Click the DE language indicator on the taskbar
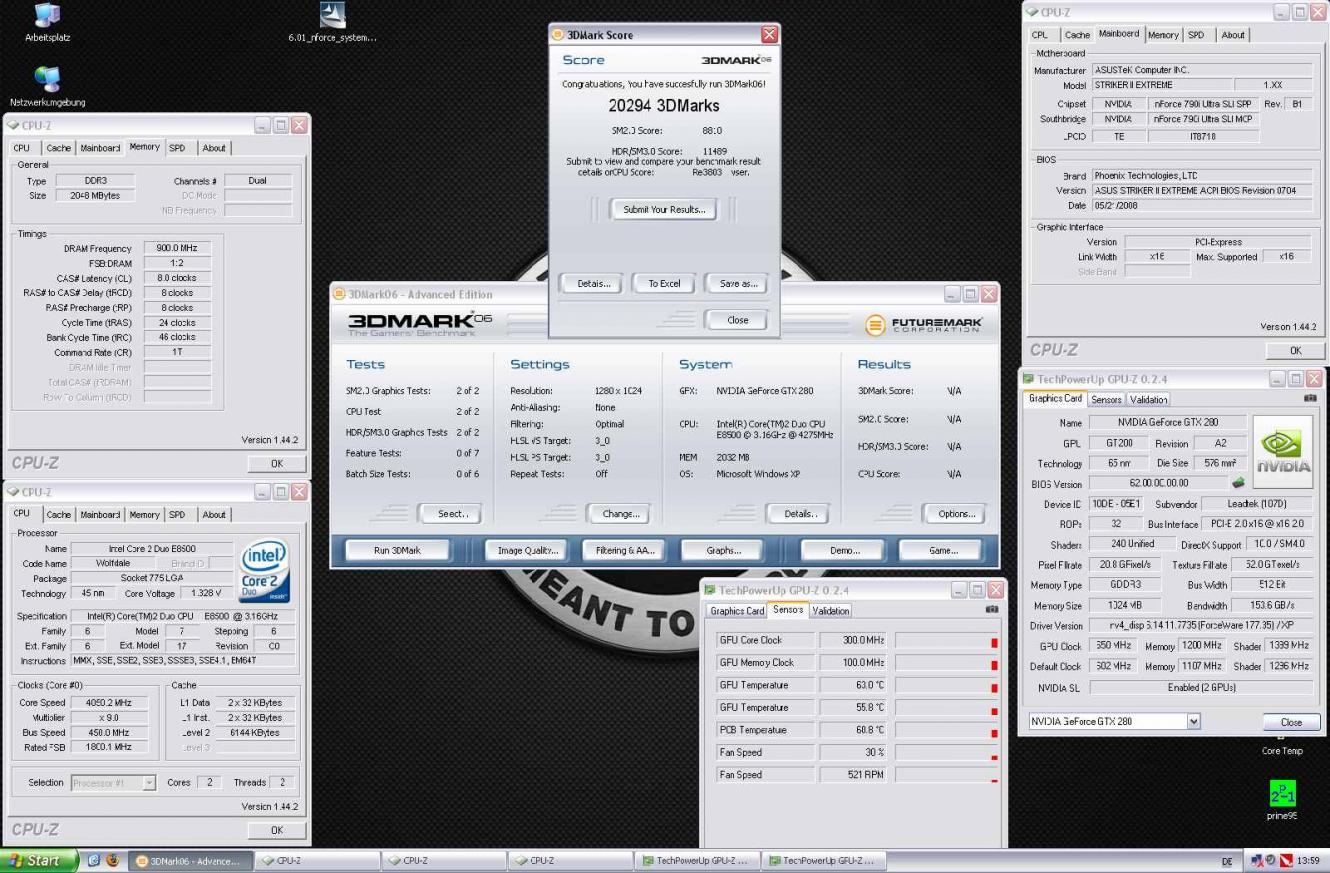The height and width of the screenshot is (873, 1330). click(x=1226, y=861)
